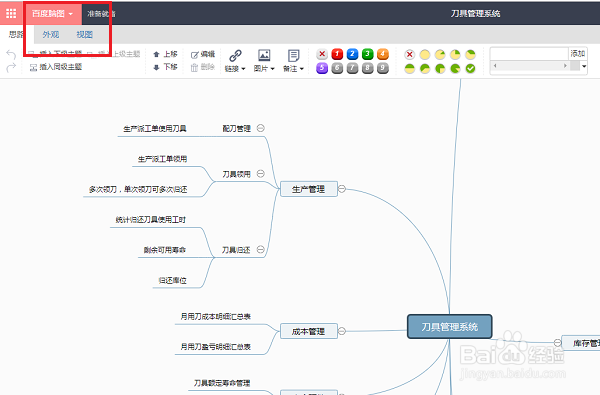Select the 统计归还刀具使用工时 node
This screenshot has height=395, width=600.
coord(151,220)
